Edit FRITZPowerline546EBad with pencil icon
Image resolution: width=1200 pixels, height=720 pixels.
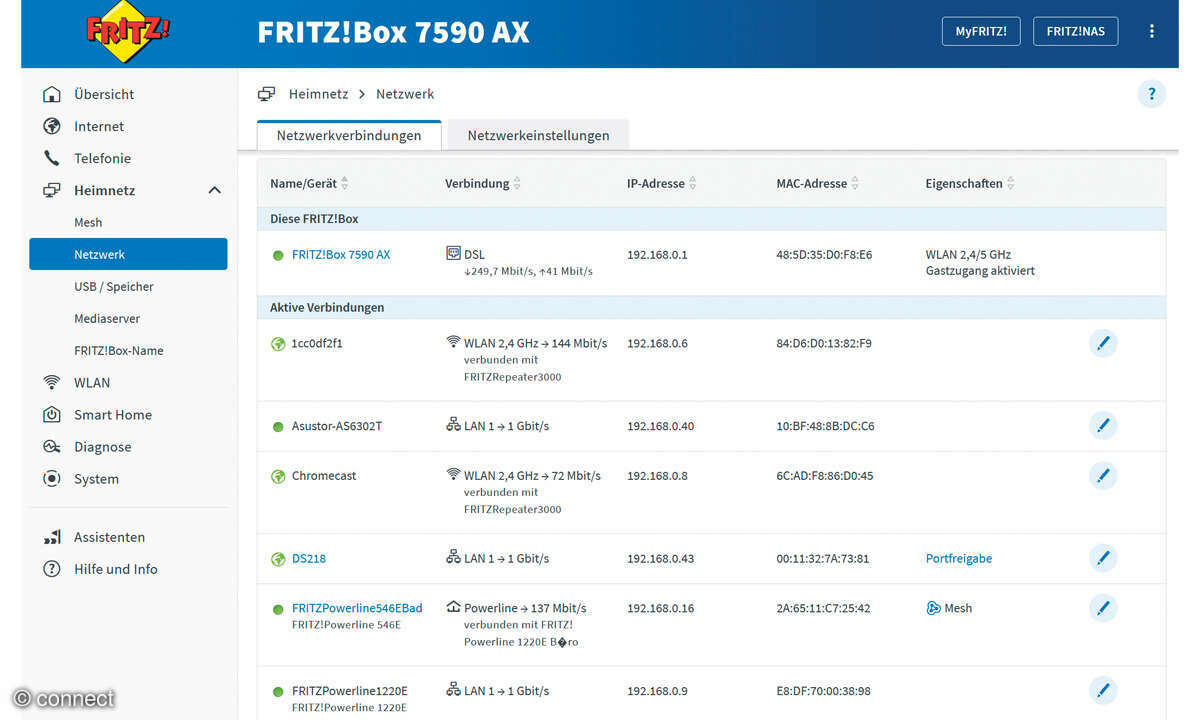coord(1103,608)
